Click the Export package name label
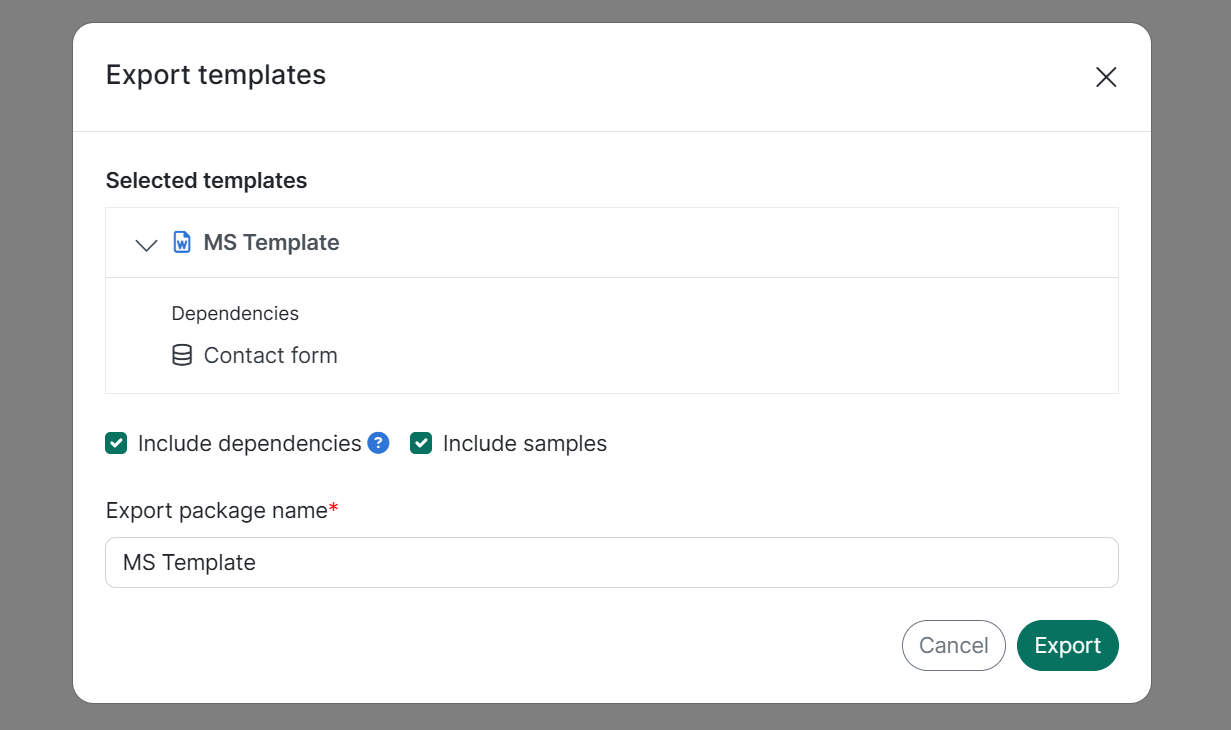The image size is (1231, 730). (x=216, y=511)
